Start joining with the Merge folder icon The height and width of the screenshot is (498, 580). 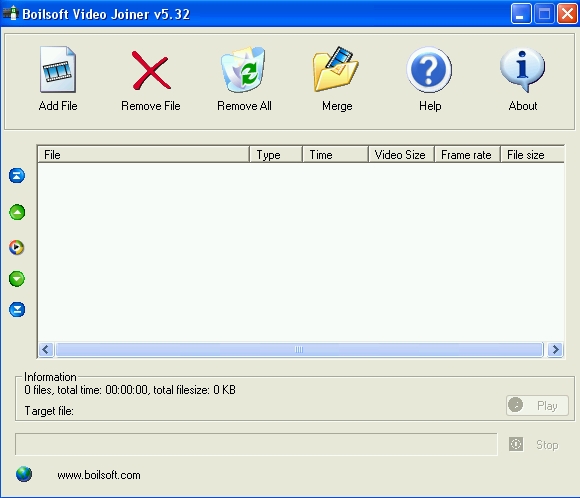tap(336, 69)
